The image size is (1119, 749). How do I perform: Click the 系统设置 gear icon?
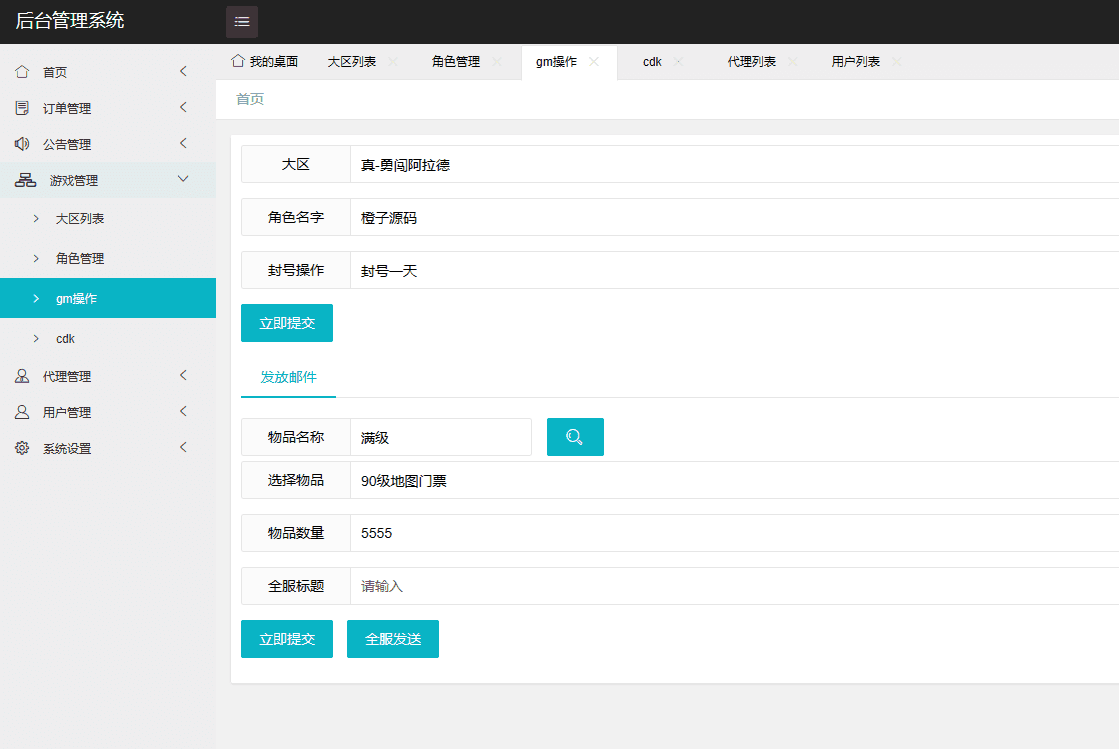tap(22, 448)
